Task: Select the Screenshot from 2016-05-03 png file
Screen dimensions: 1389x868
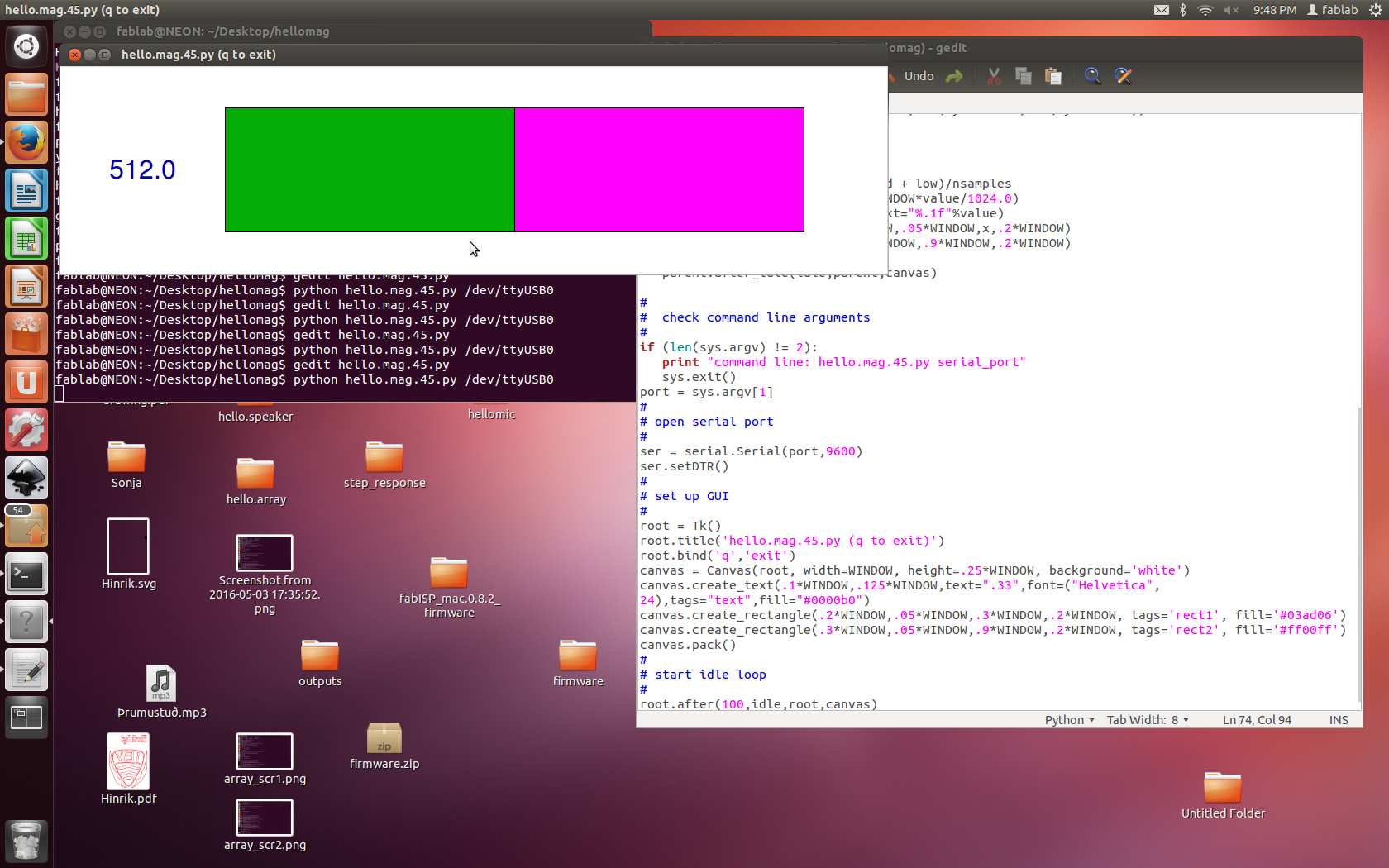Action: [x=265, y=575]
